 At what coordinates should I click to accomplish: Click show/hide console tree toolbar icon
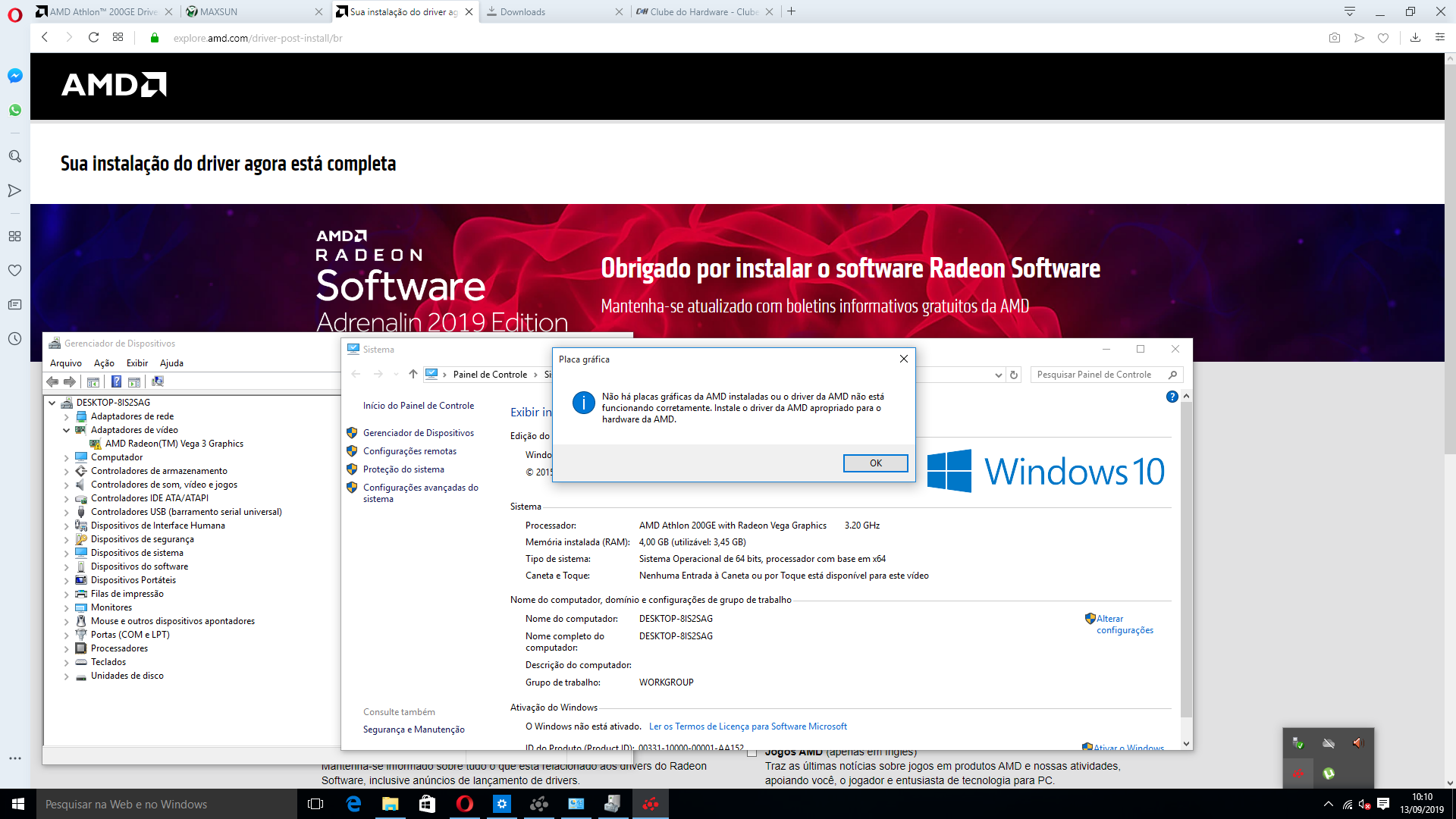93,381
